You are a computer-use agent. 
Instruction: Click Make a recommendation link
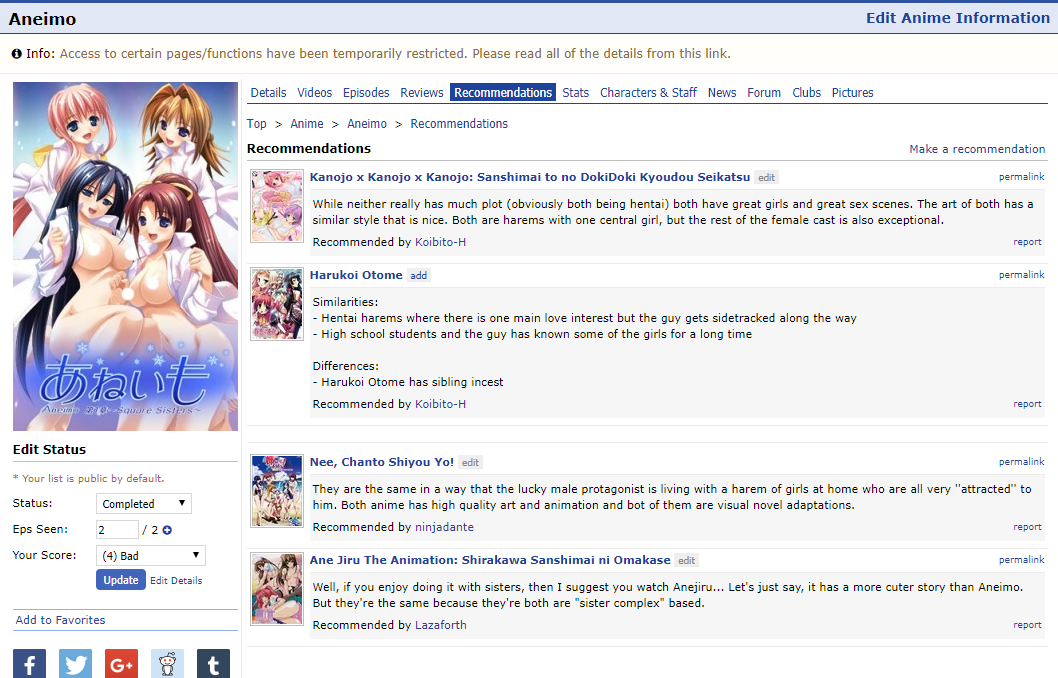point(977,149)
